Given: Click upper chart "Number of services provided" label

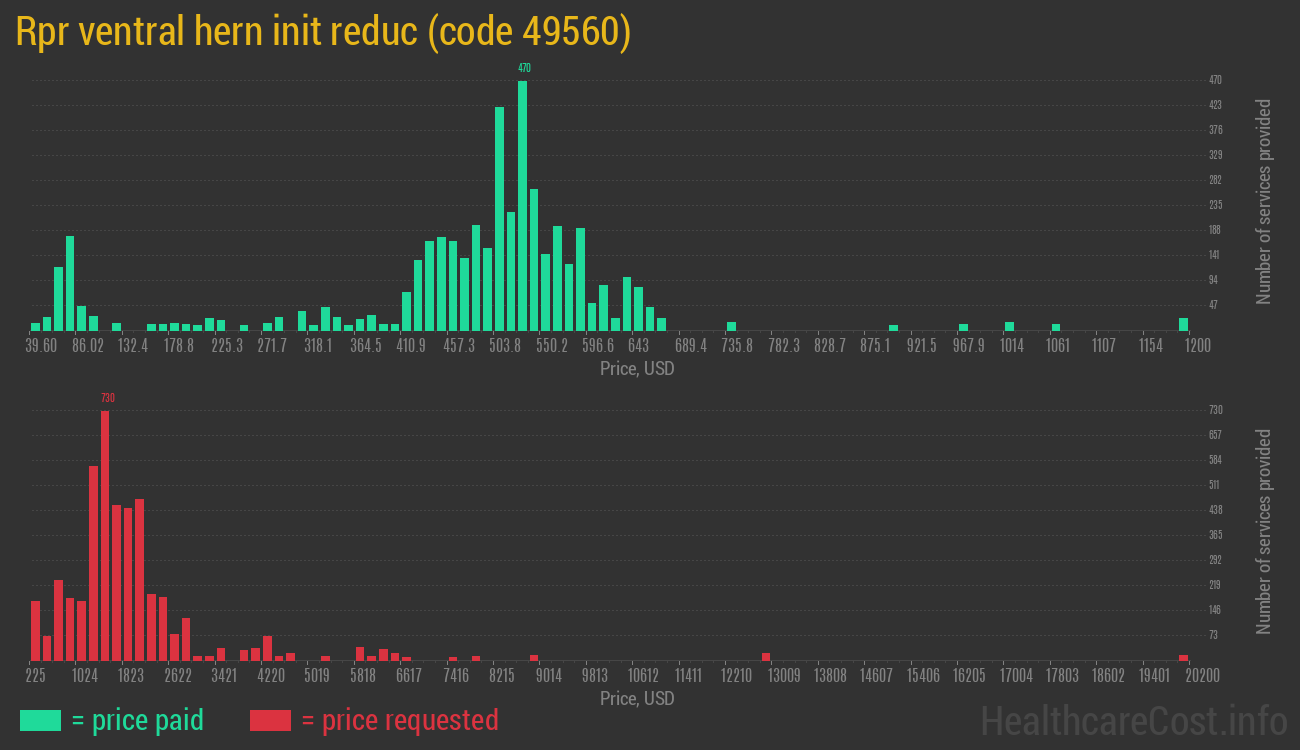Looking at the screenshot, I should [x=1264, y=201].
